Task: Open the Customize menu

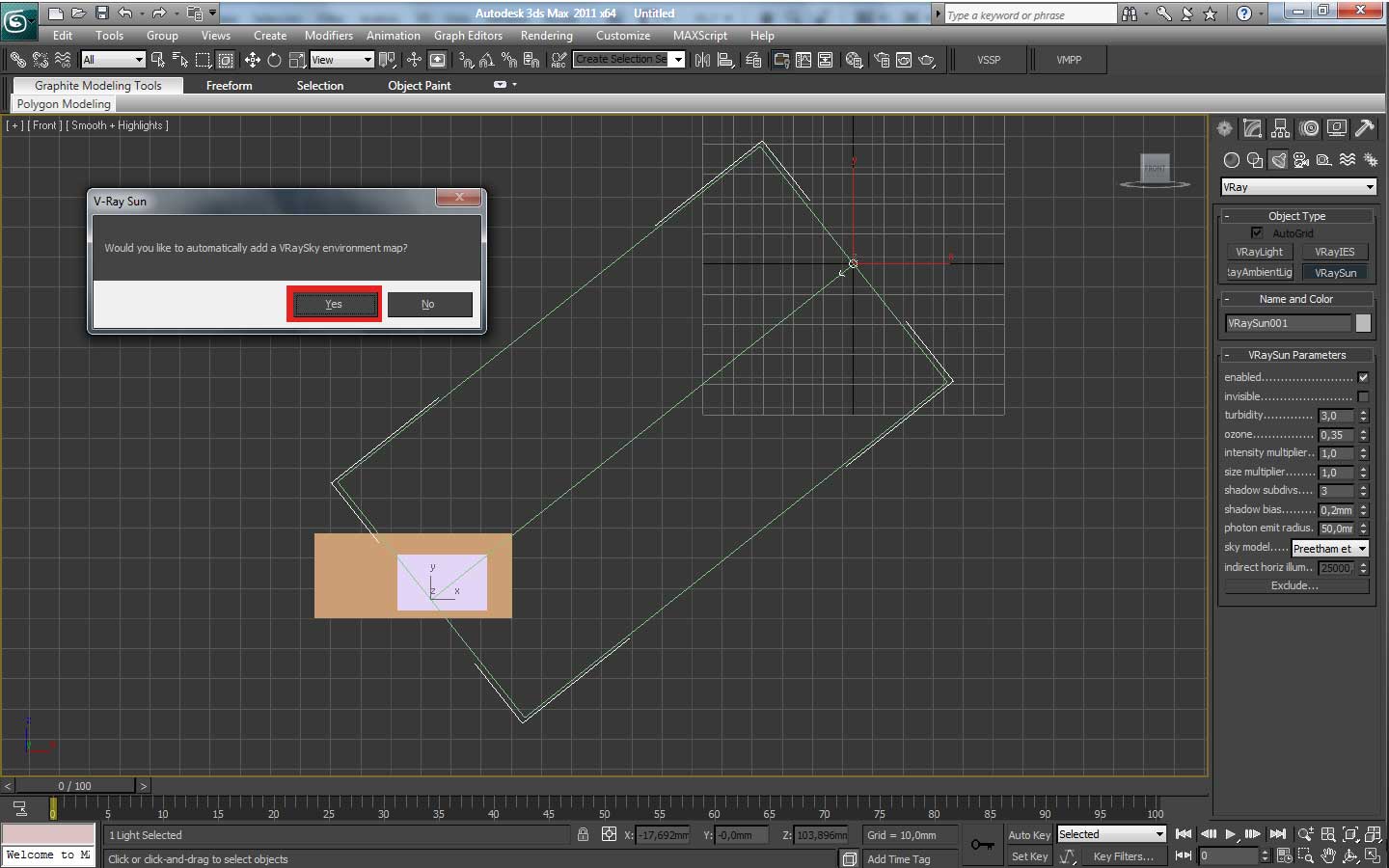Action: click(x=623, y=36)
